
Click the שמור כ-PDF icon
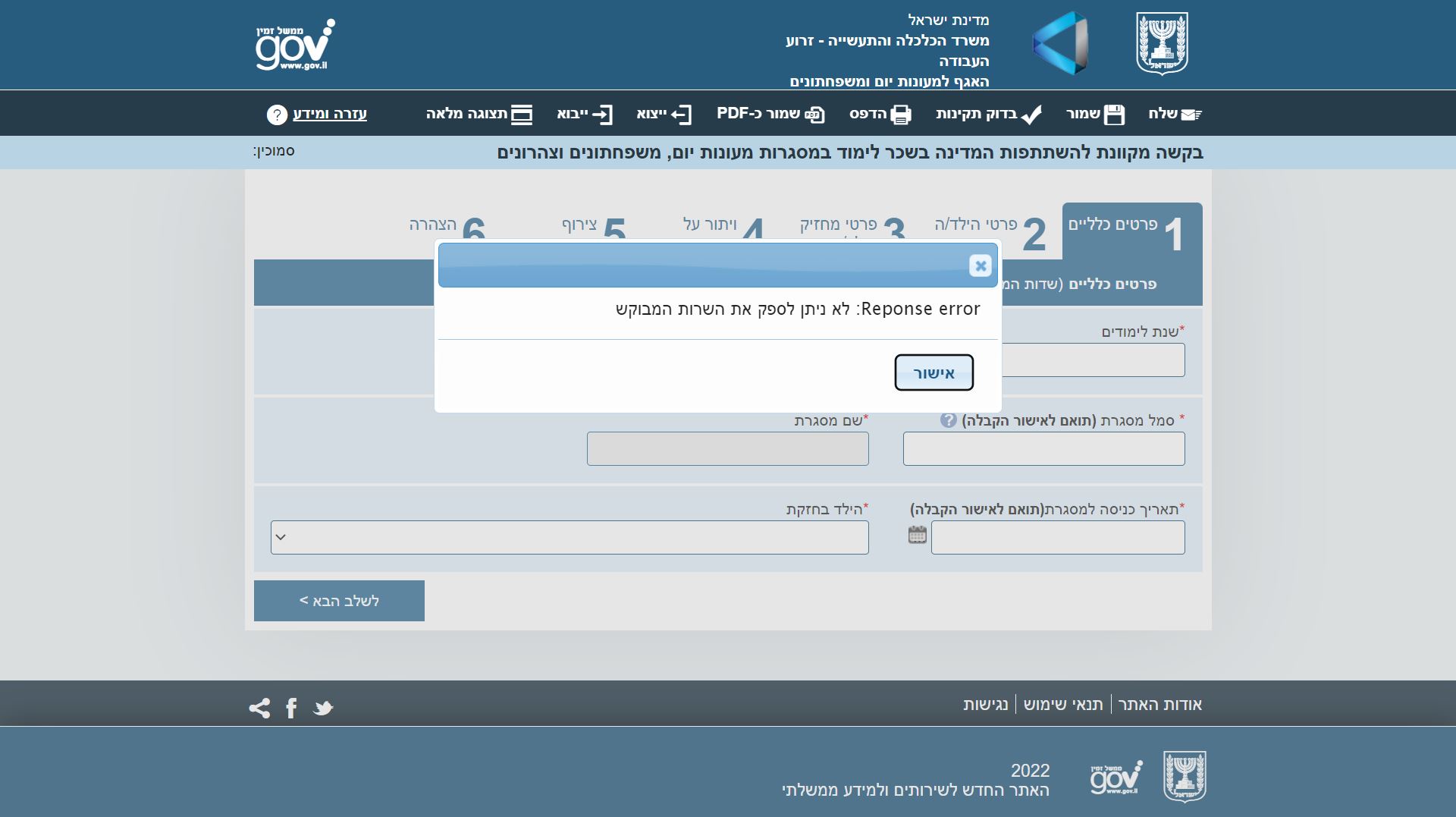[x=814, y=115]
